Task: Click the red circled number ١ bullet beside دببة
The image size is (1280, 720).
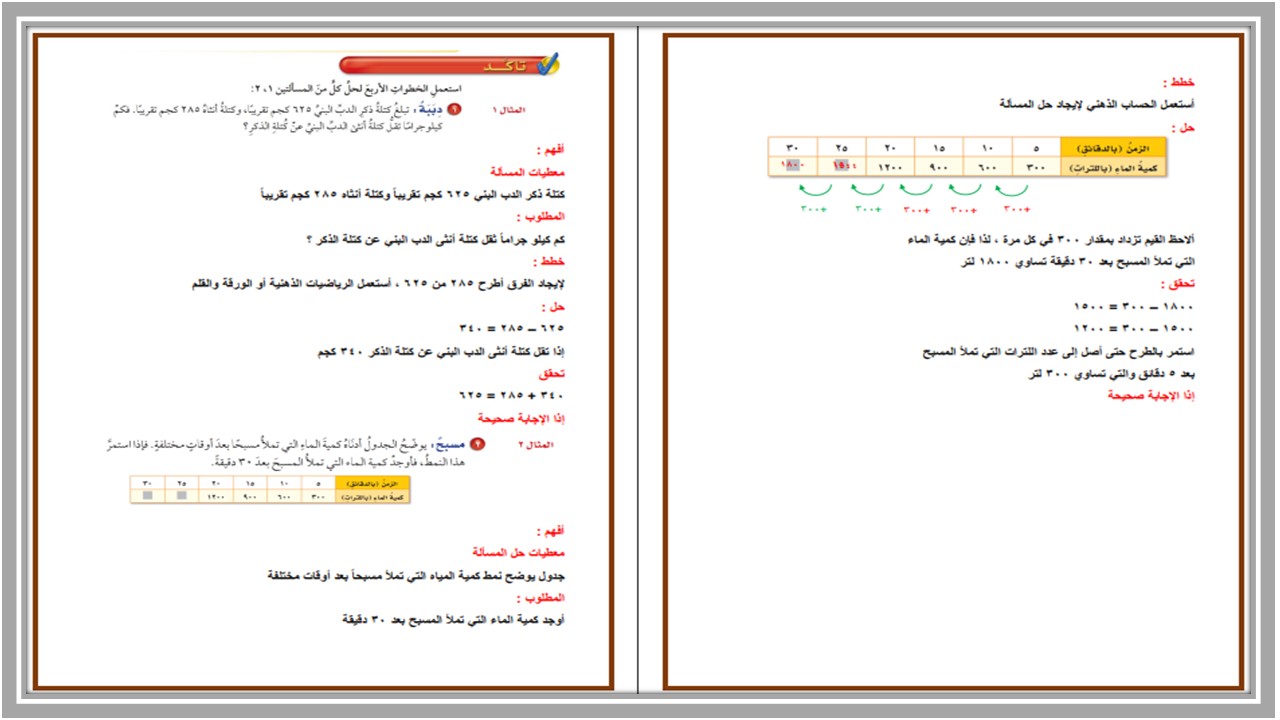Action: [453, 108]
